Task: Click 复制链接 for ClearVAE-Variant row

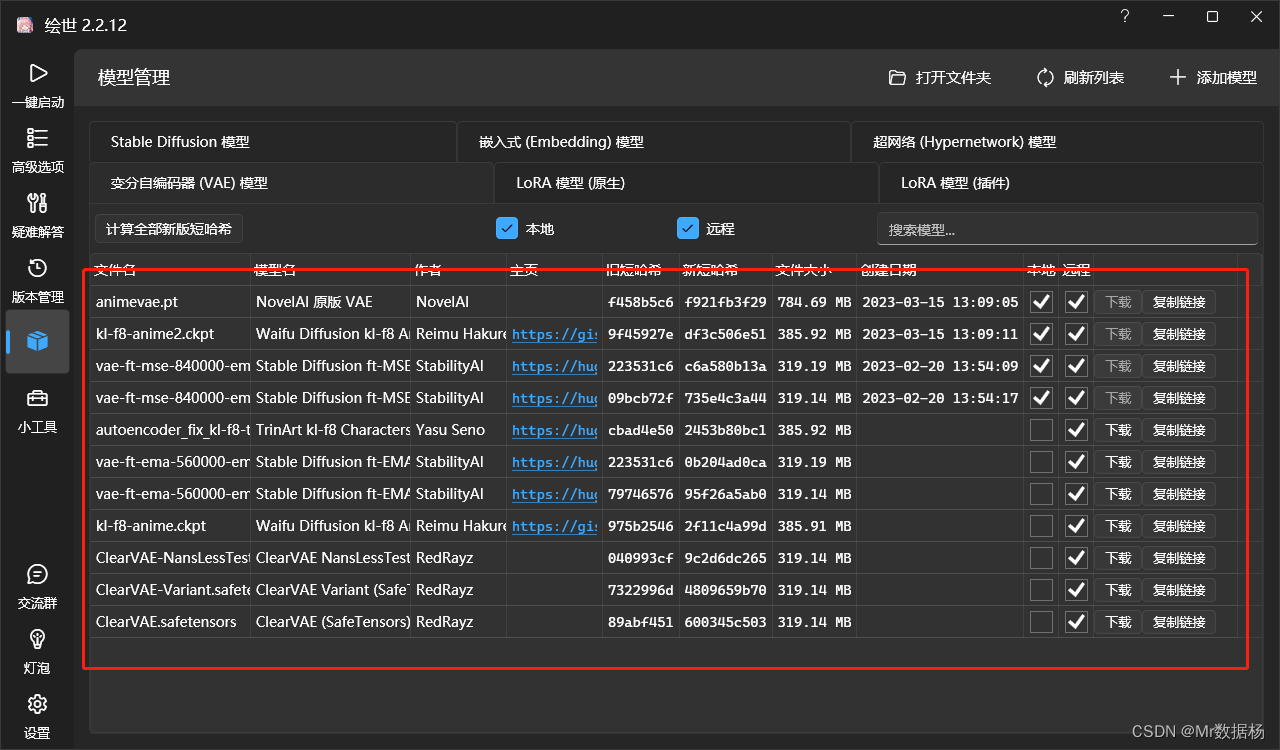Action: tap(1179, 590)
